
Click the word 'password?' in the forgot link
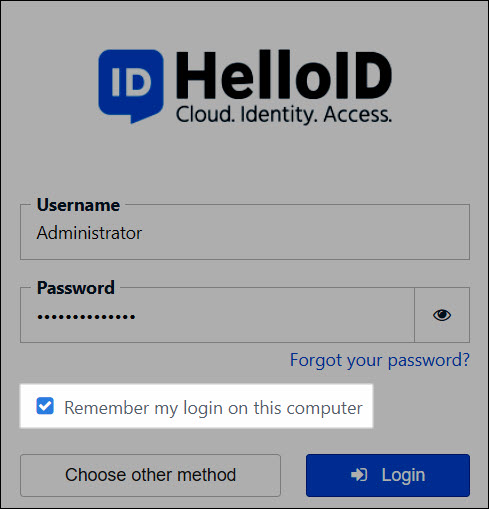click(x=429, y=360)
